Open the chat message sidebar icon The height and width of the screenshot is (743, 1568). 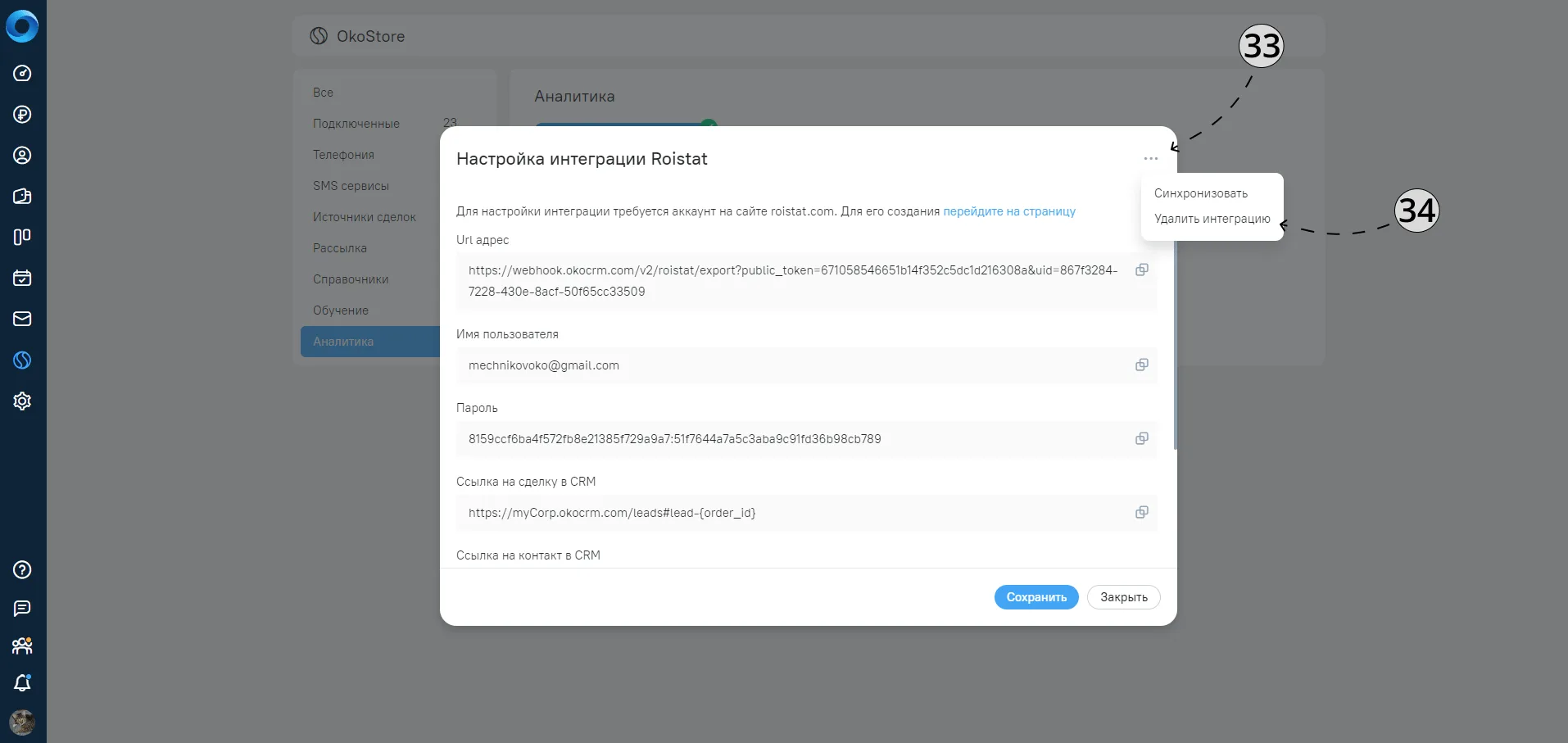pyautogui.click(x=22, y=608)
